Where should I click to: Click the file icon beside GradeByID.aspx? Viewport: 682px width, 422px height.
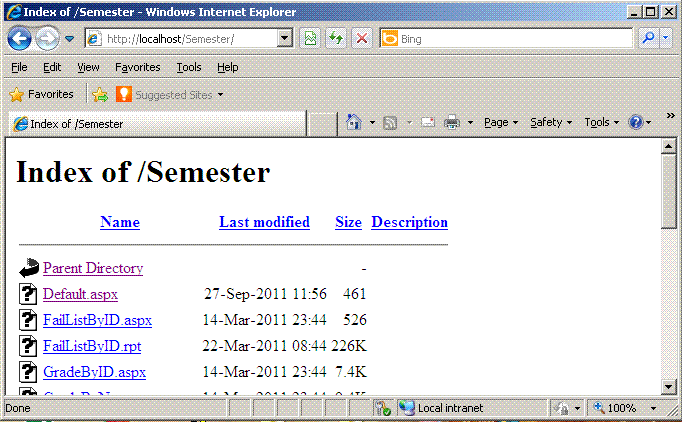pyautogui.click(x=28, y=372)
